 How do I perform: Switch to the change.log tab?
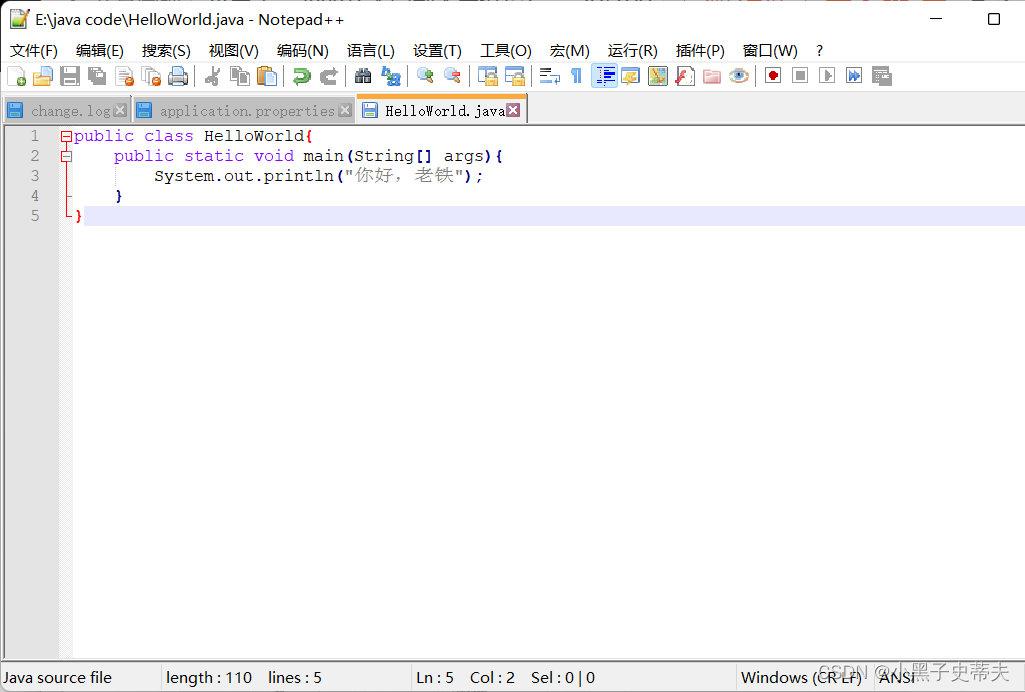(x=65, y=110)
